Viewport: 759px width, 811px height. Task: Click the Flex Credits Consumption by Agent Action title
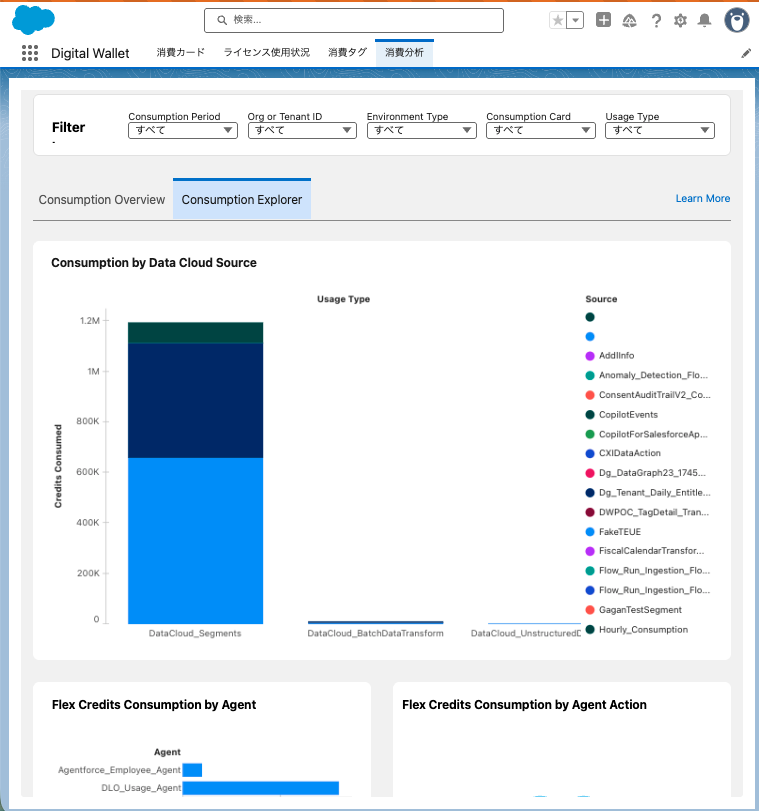point(524,705)
